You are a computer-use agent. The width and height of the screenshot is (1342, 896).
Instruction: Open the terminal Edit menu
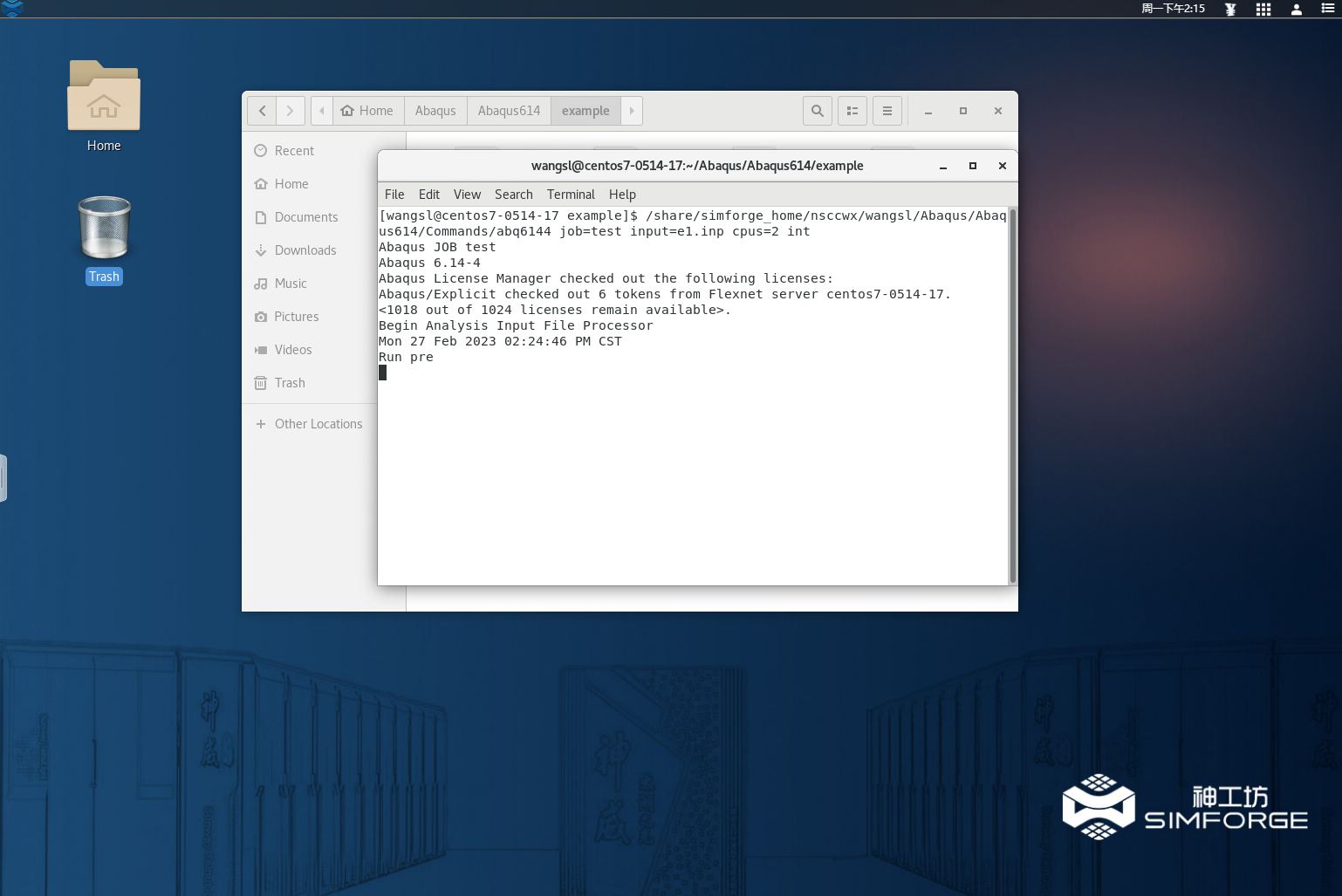(x=429, y=195)
